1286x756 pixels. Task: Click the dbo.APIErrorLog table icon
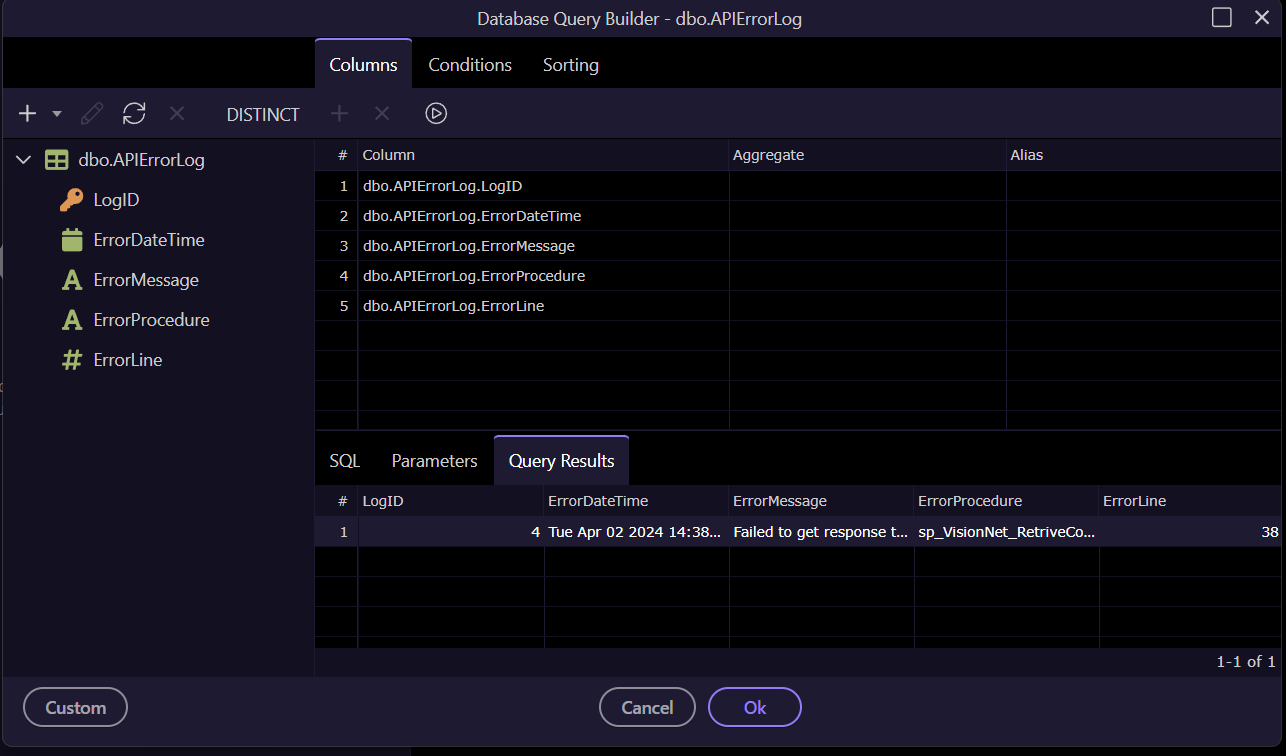point(57,160)
